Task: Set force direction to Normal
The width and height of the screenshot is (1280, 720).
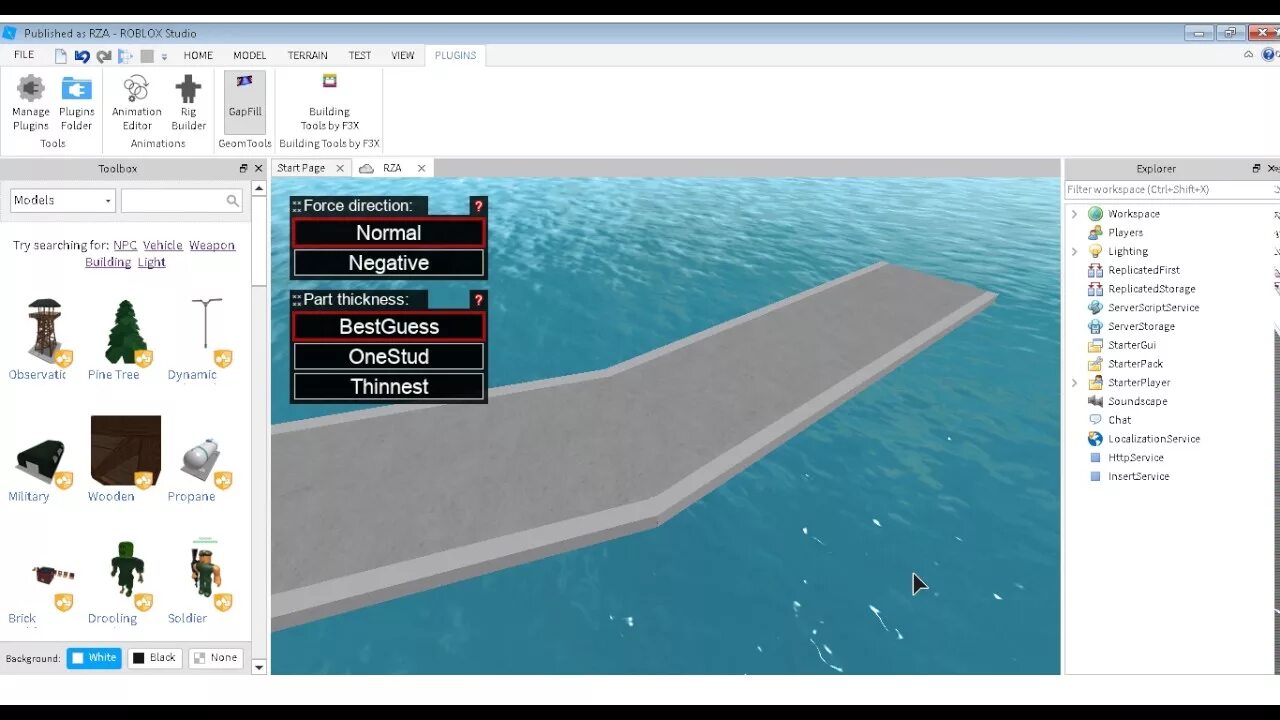Action: pyautogui.click(x=389, y=233)
